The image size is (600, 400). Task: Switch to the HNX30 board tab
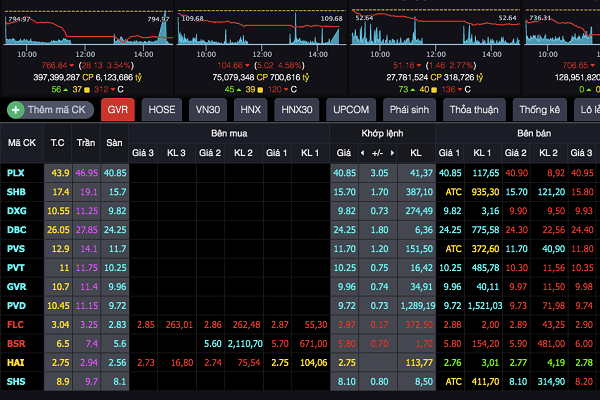tap(298, 110)
